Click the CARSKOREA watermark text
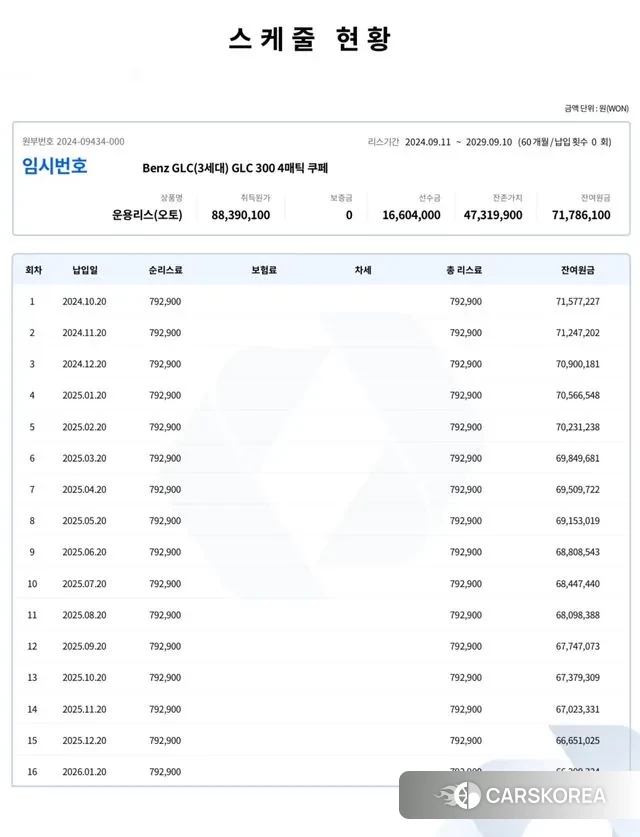Image resolution: width=640 pixels, height=837 pixels. click(545, 796)
